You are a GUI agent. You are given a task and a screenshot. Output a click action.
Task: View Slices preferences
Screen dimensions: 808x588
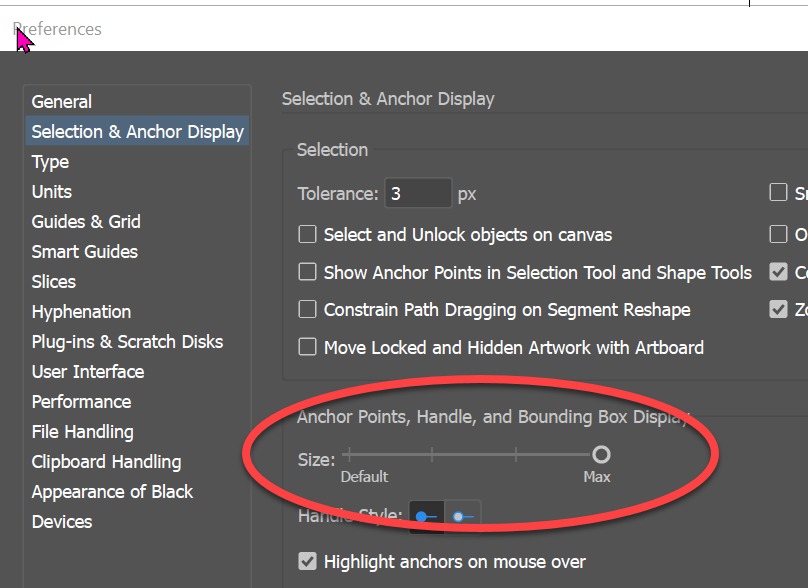coord(53,281)
